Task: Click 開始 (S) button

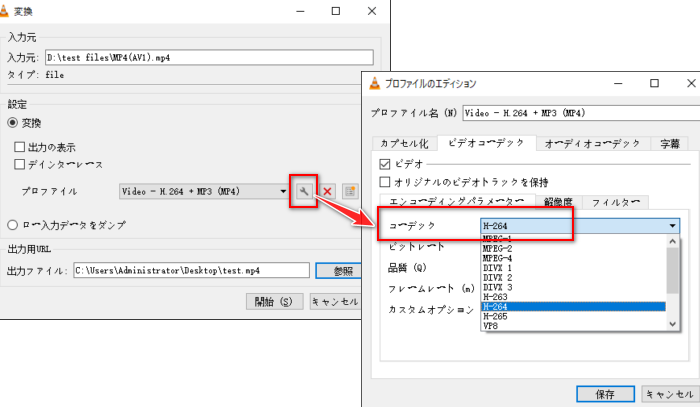Action: (x=274, y=302)
